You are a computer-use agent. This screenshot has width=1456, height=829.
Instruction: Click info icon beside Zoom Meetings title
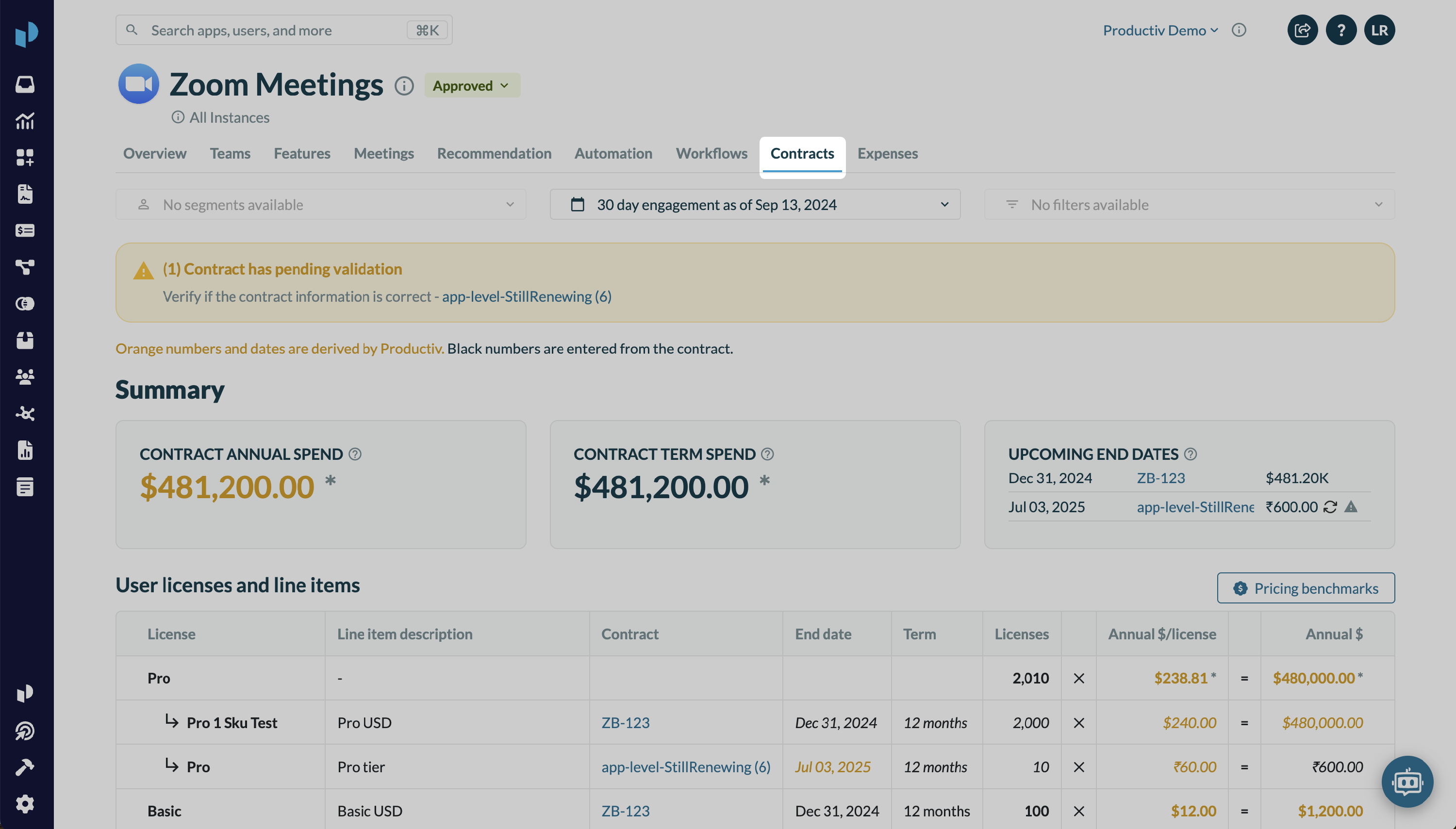404,86
